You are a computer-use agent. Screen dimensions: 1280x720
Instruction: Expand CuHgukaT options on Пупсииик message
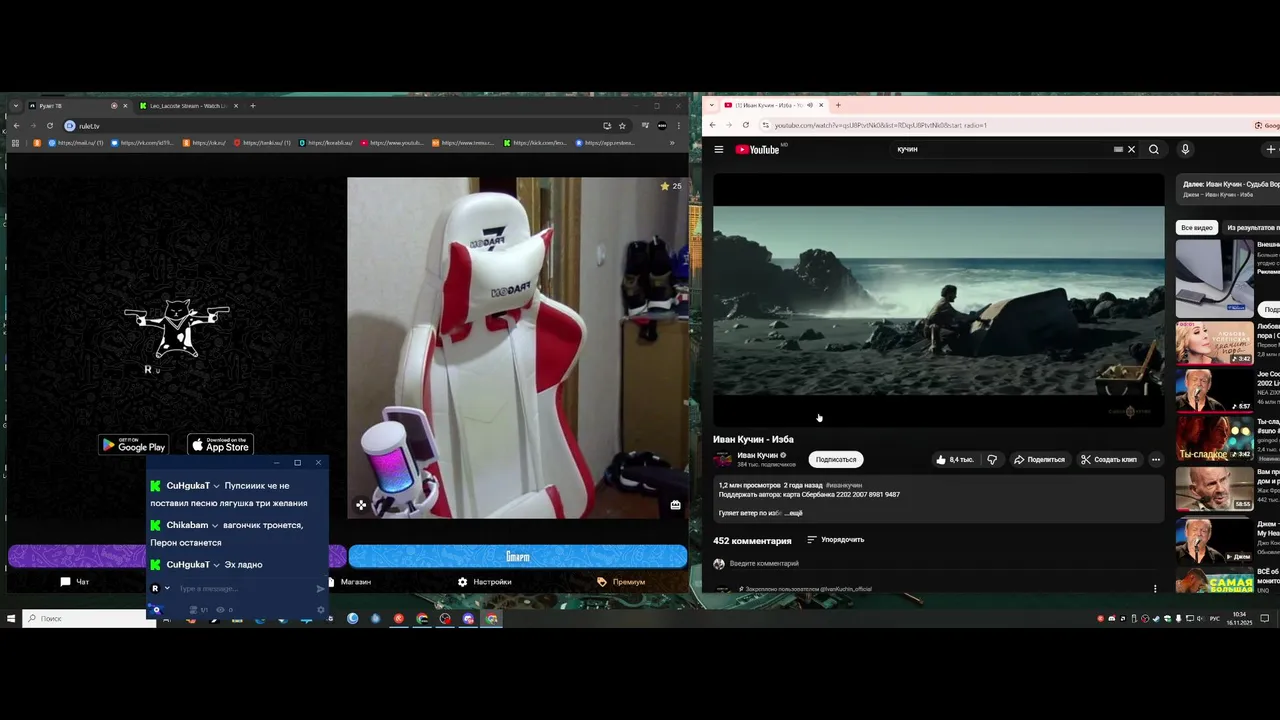point(217,486)
